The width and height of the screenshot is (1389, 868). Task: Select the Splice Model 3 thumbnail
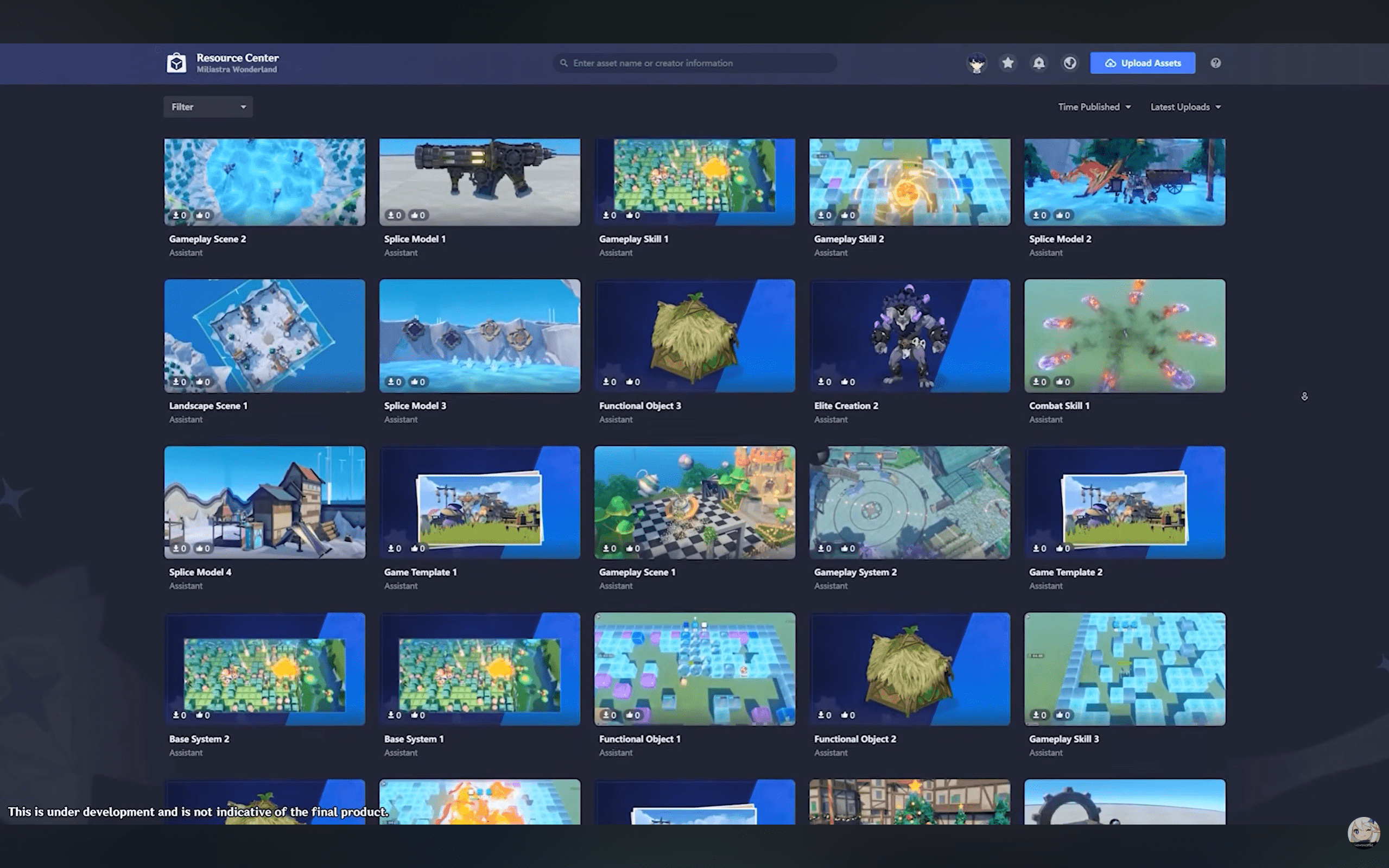(x=480, y=336)
